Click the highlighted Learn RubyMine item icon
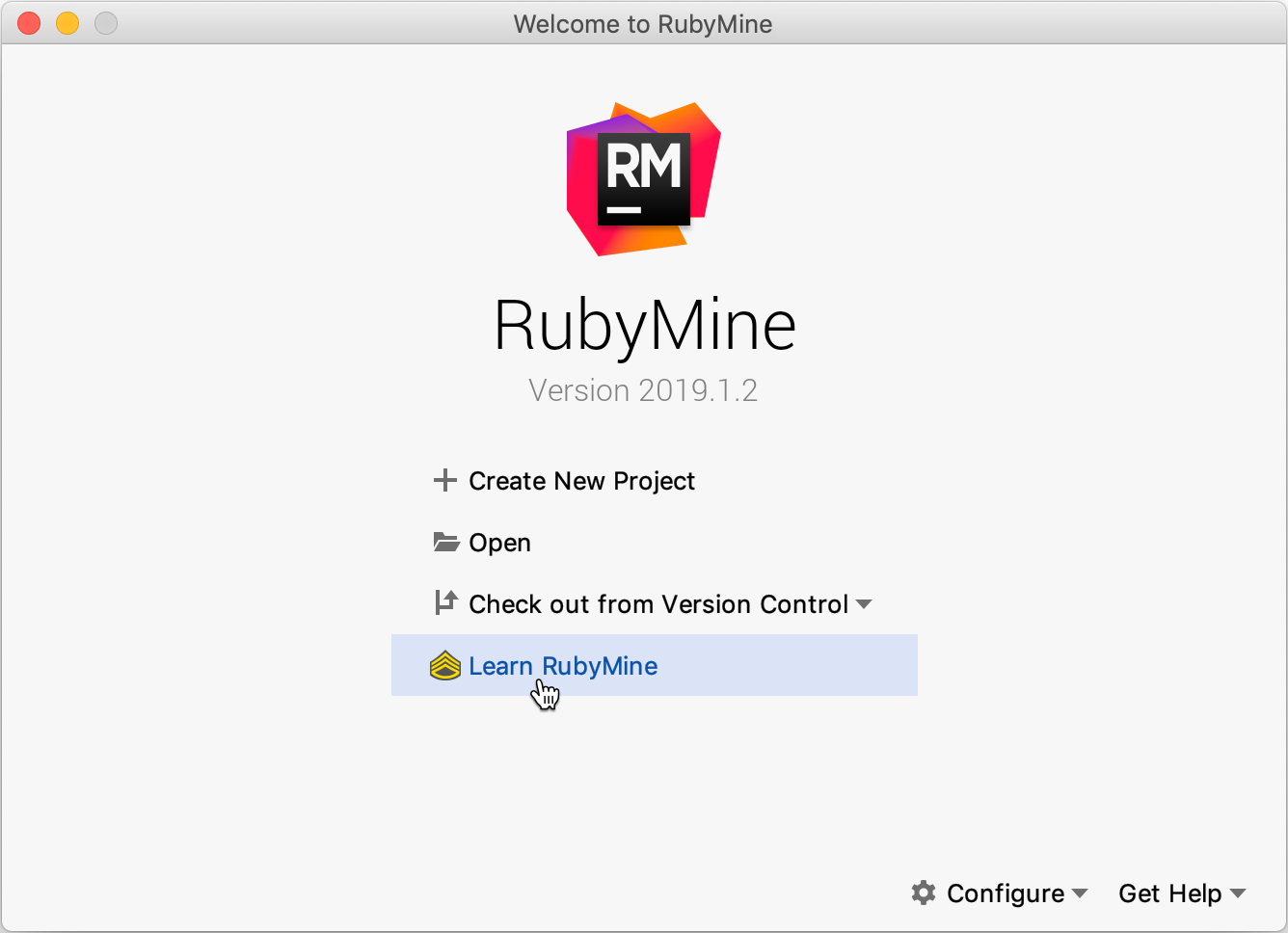 click(x=445, y=665)
